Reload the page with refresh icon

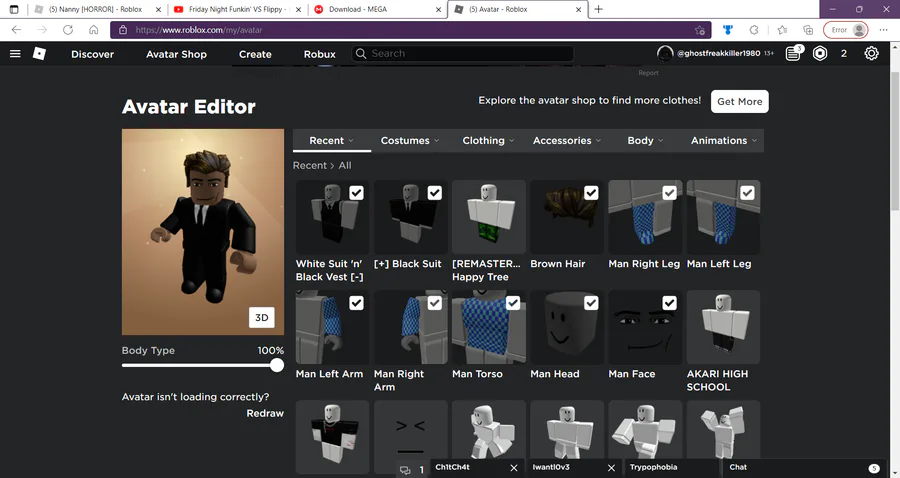pos(68,30)
